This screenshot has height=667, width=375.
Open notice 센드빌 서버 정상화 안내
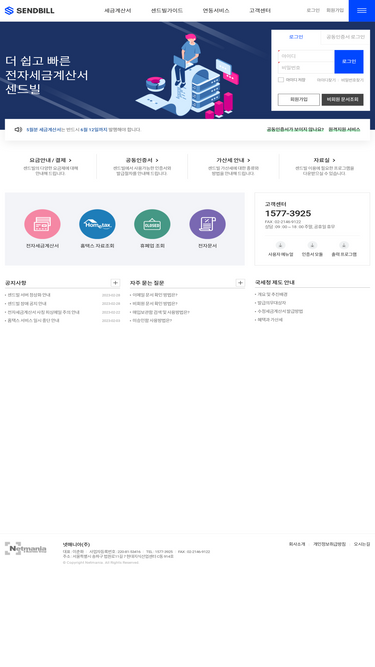coord(29,295)
